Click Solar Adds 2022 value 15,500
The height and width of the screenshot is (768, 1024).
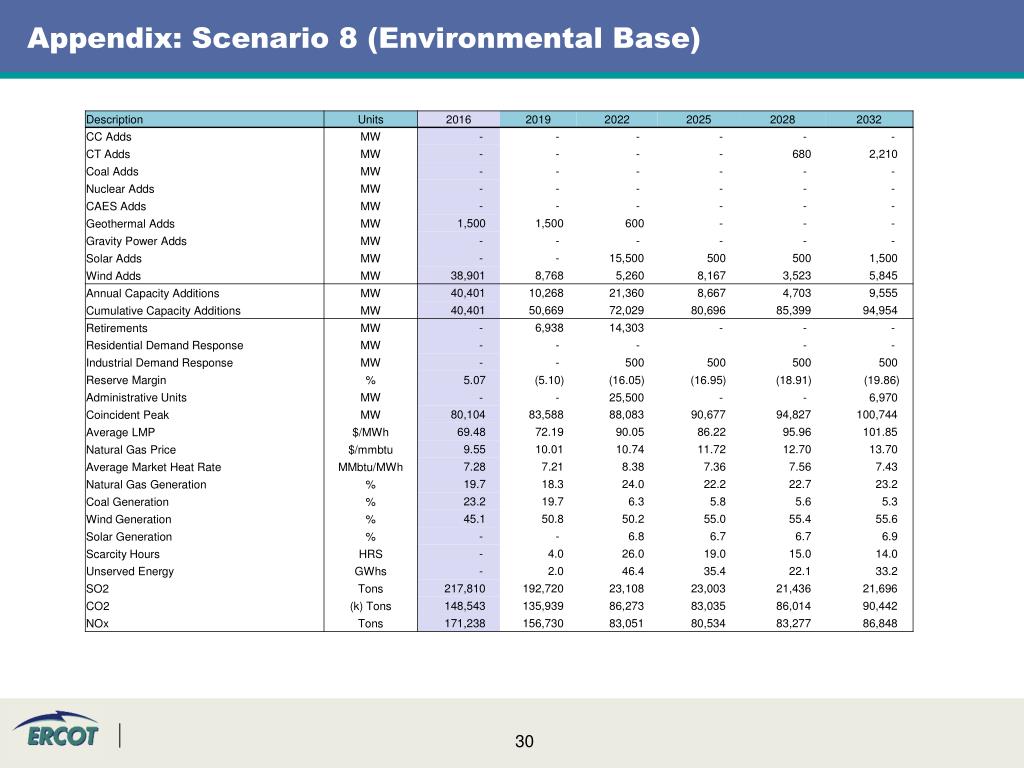626,259
